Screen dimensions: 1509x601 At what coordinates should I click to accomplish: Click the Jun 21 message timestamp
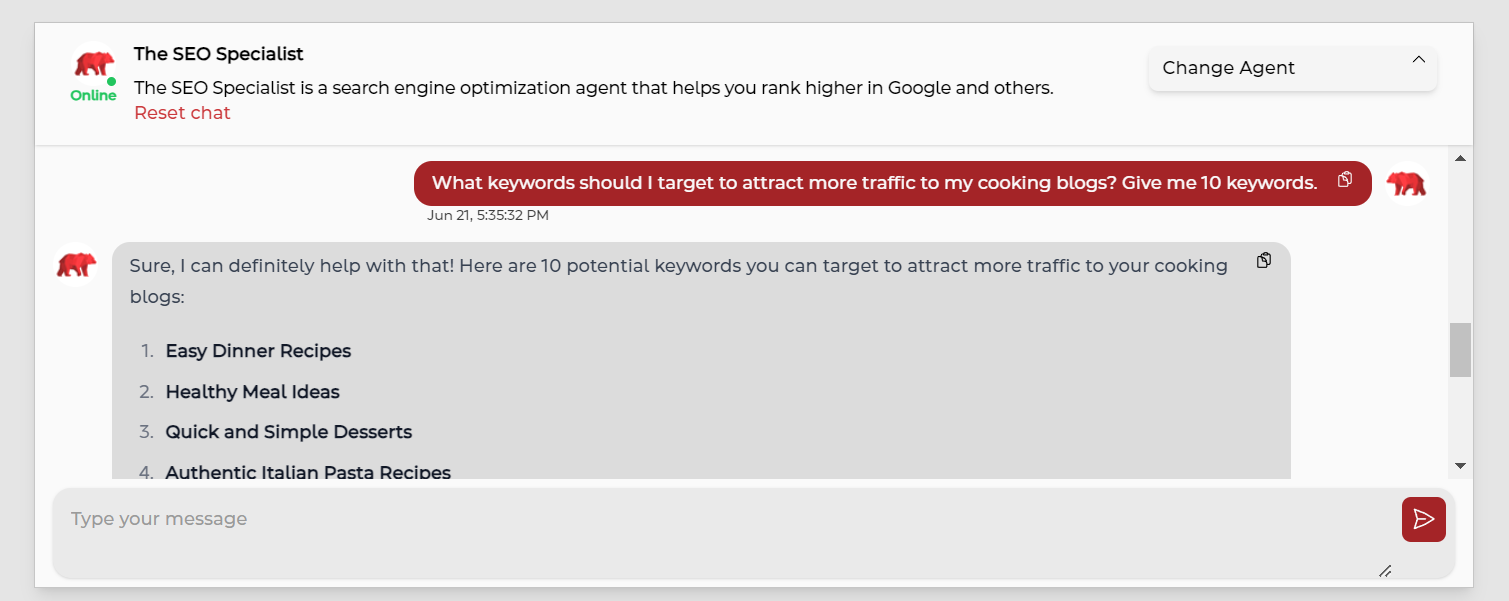[x=488, y=215]
